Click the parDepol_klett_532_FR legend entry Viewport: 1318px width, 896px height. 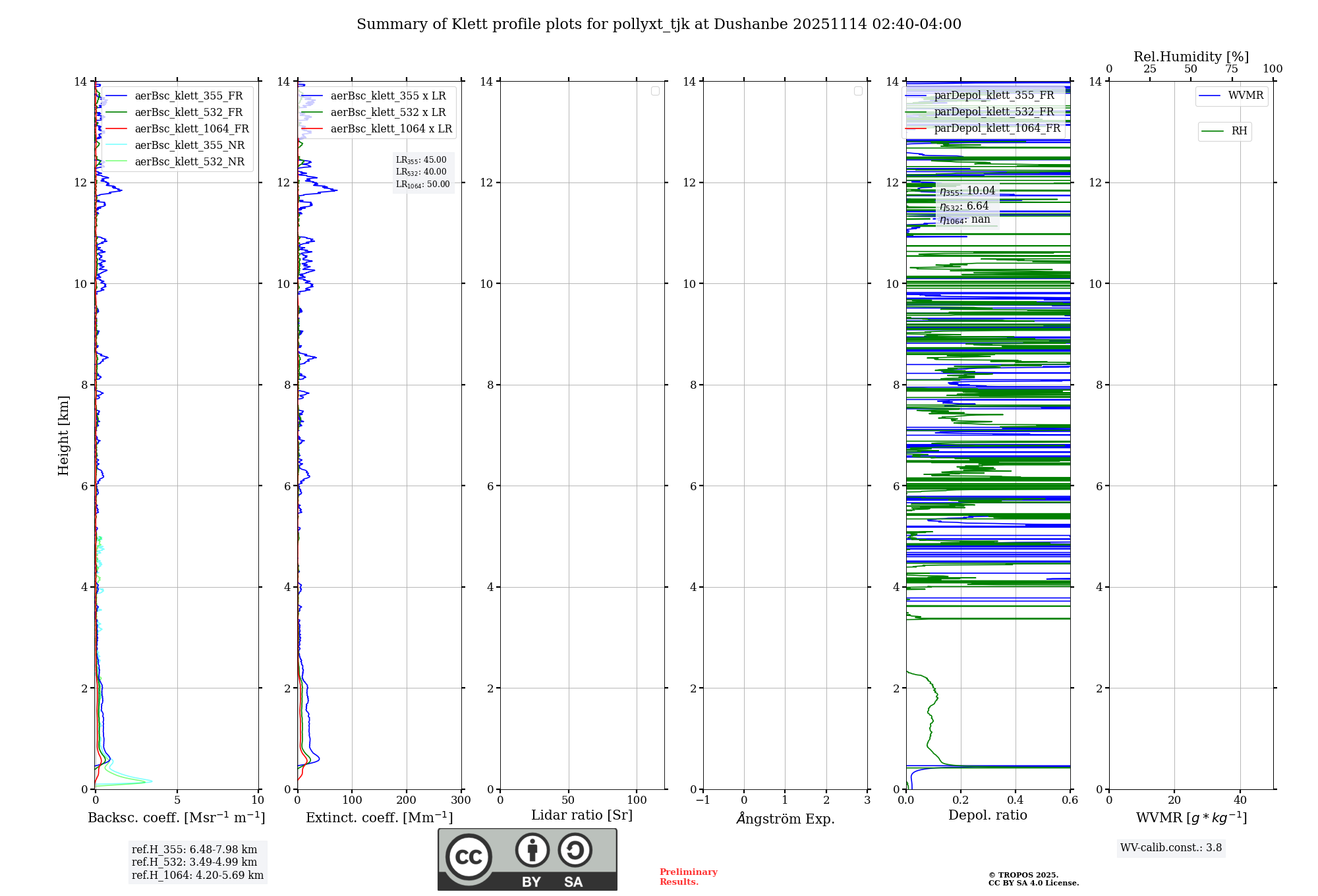click(x=994, y=112)
